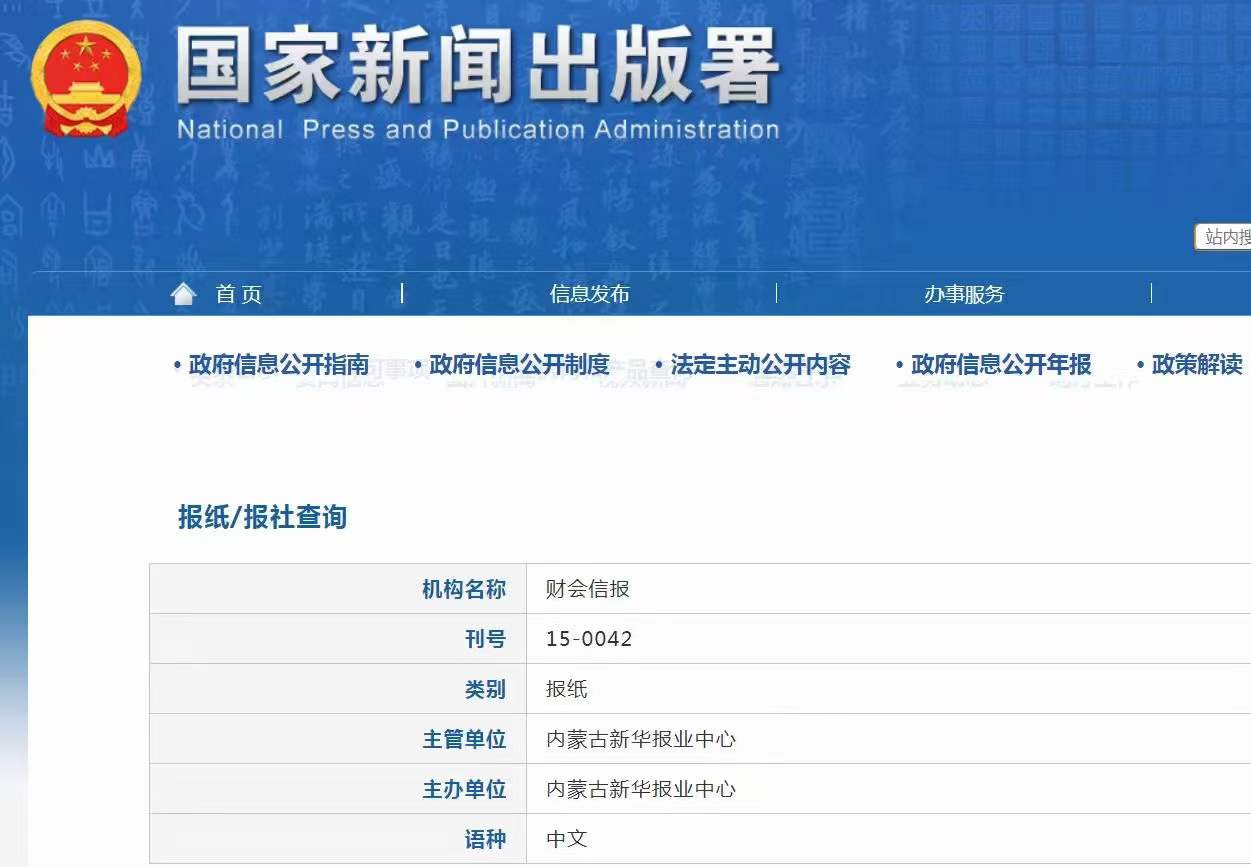Click the home icon beside 首页

pyautogui.click(x=184, y=293)
